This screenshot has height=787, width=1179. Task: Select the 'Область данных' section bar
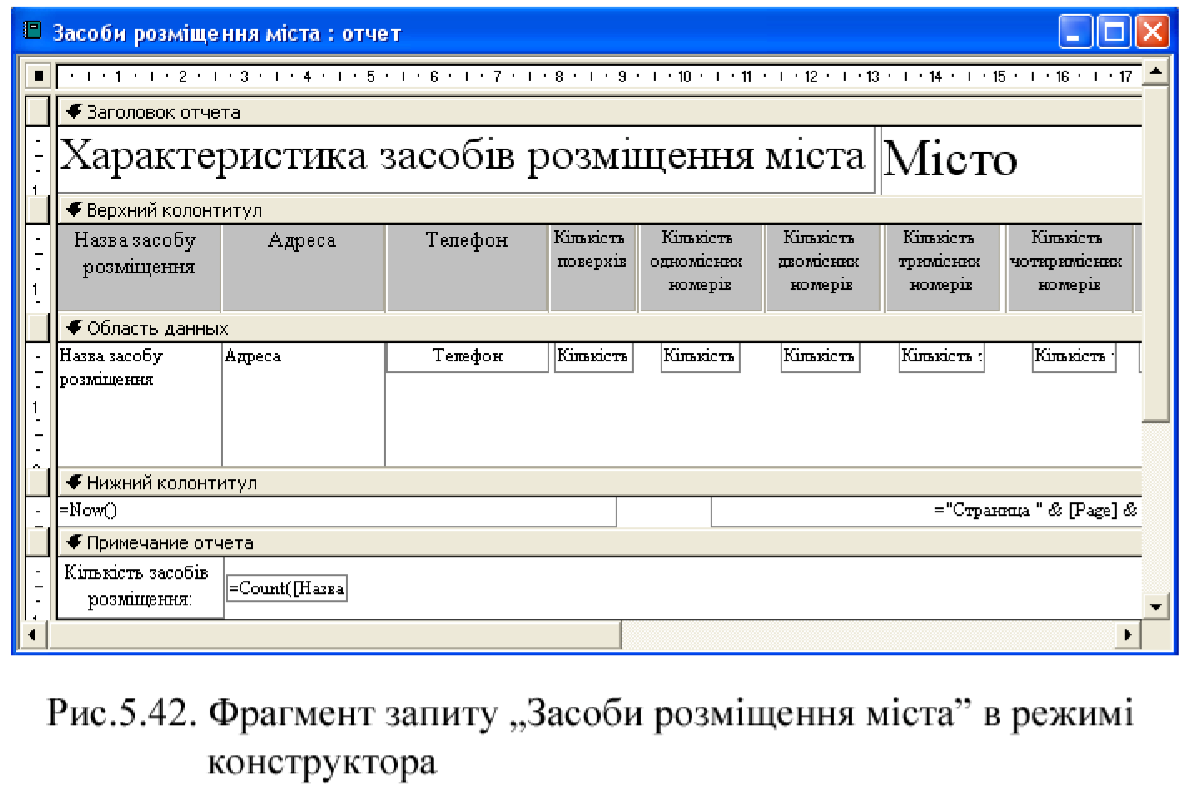(599, 328)
